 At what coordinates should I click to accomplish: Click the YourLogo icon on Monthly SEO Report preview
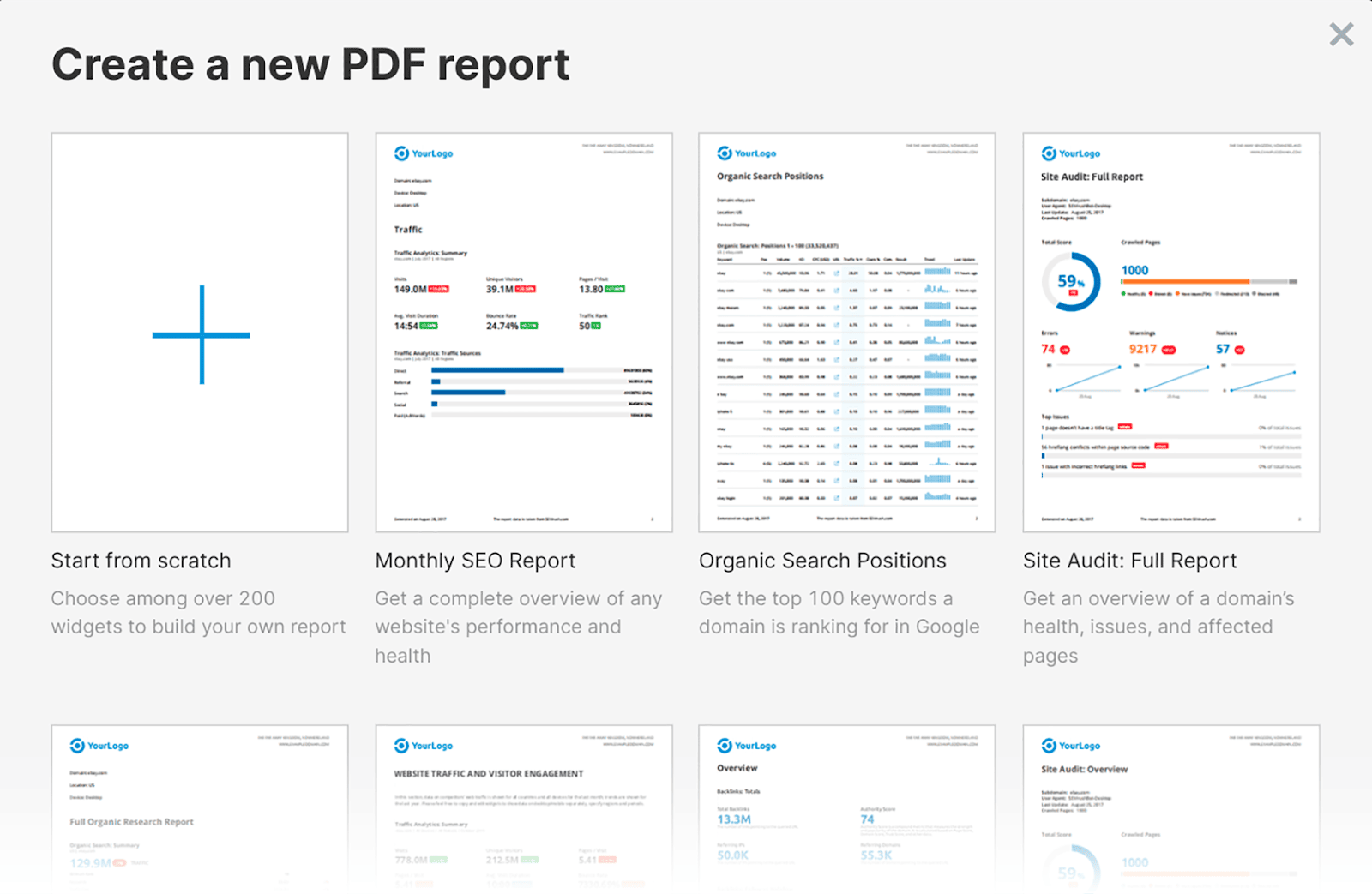click(400, 153)
